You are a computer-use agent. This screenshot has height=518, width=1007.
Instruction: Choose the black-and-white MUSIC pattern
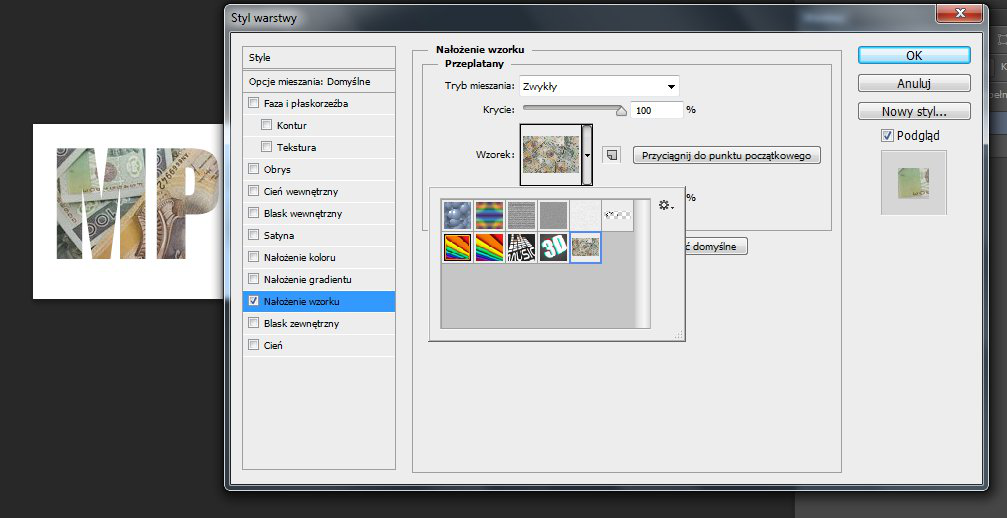(521, 248)
